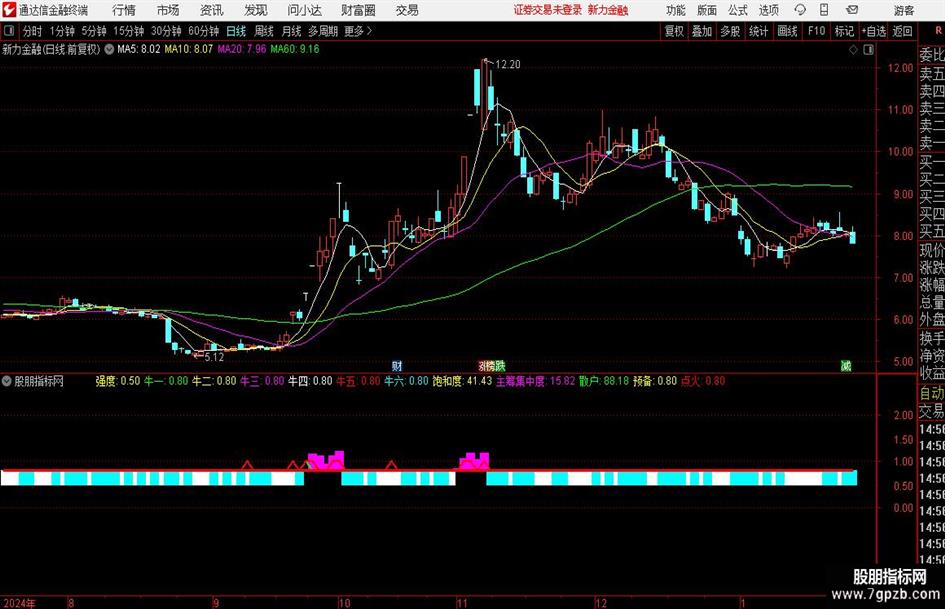Open the customer service headset icon

pos(800,10)
